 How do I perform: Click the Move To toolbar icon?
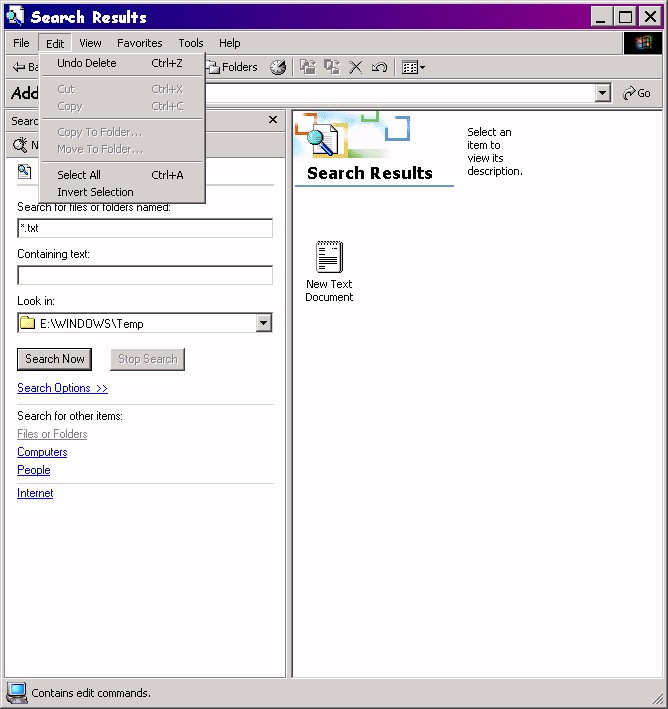[308, 67]
